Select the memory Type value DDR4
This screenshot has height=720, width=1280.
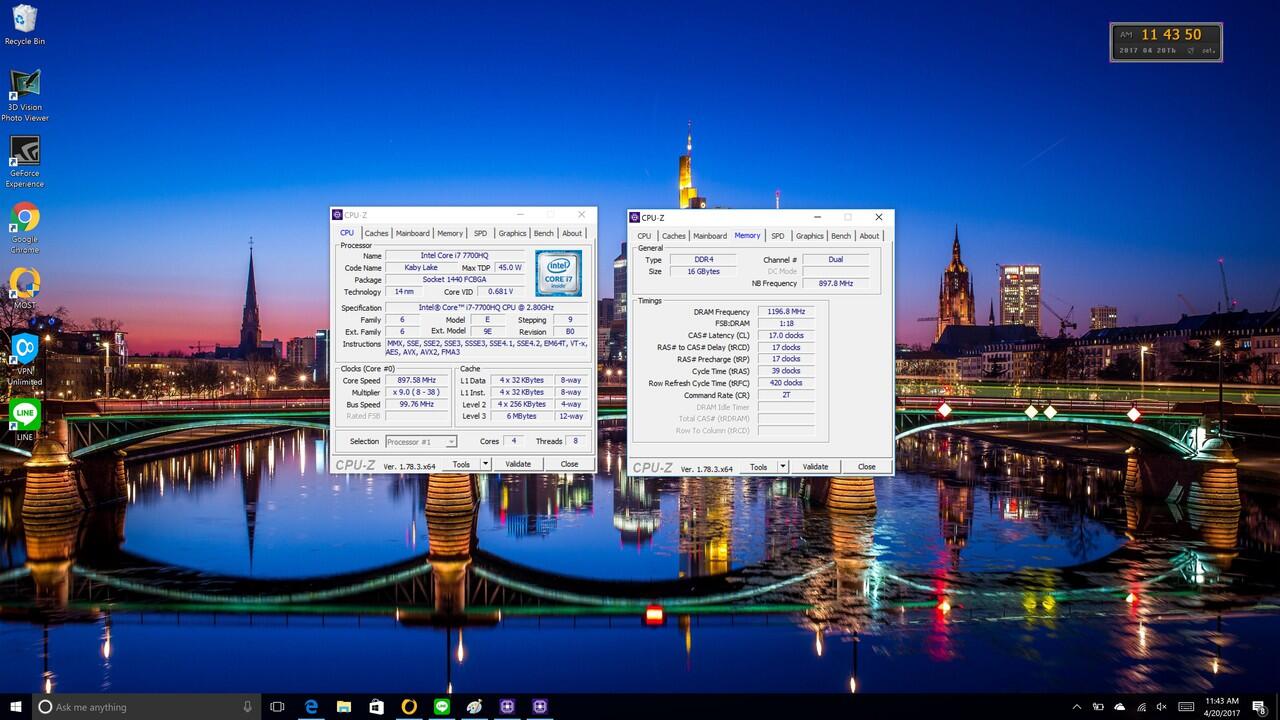click(703, 260)
